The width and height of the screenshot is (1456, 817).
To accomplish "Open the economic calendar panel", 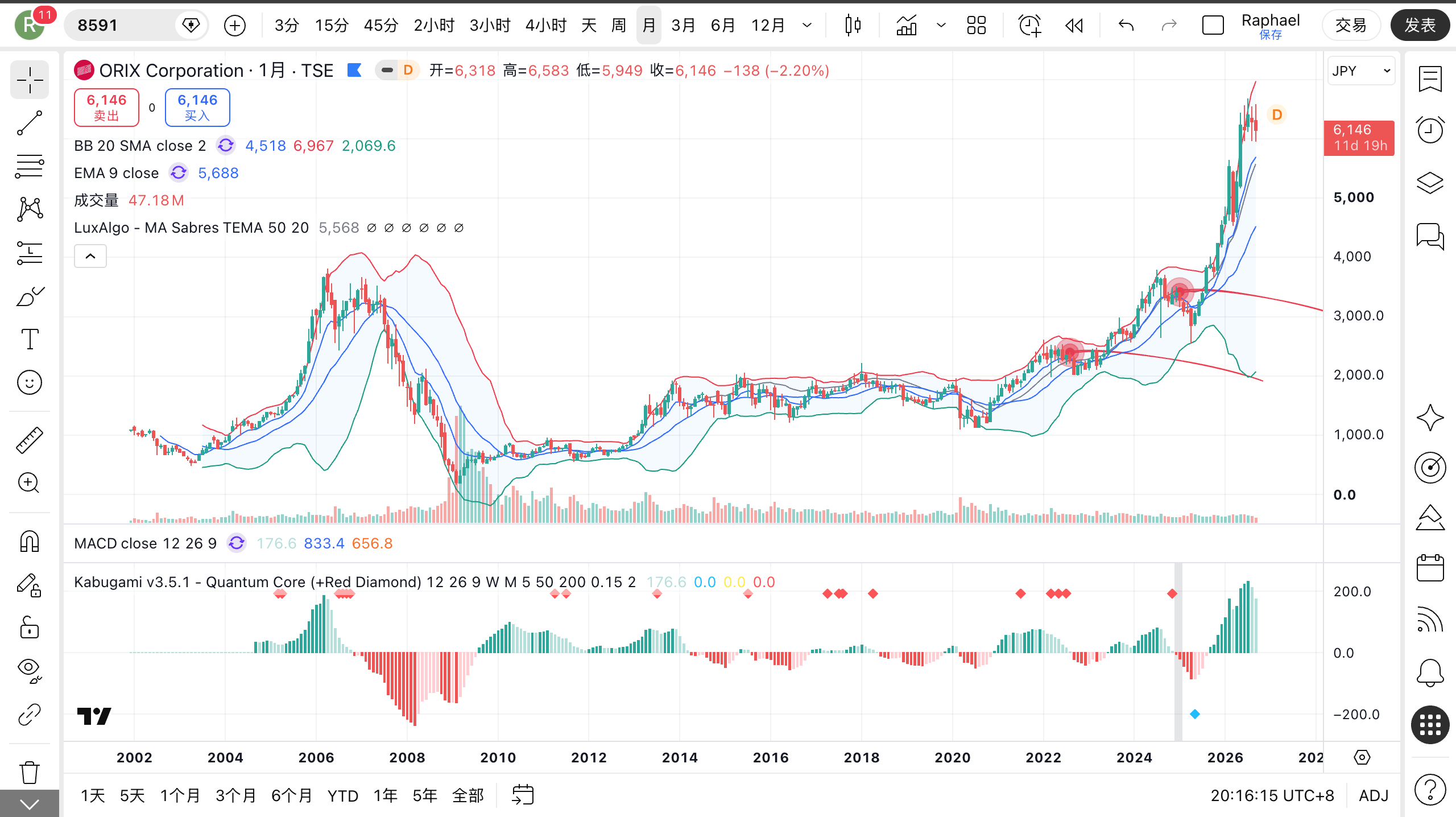I will tap(1430, 568).
